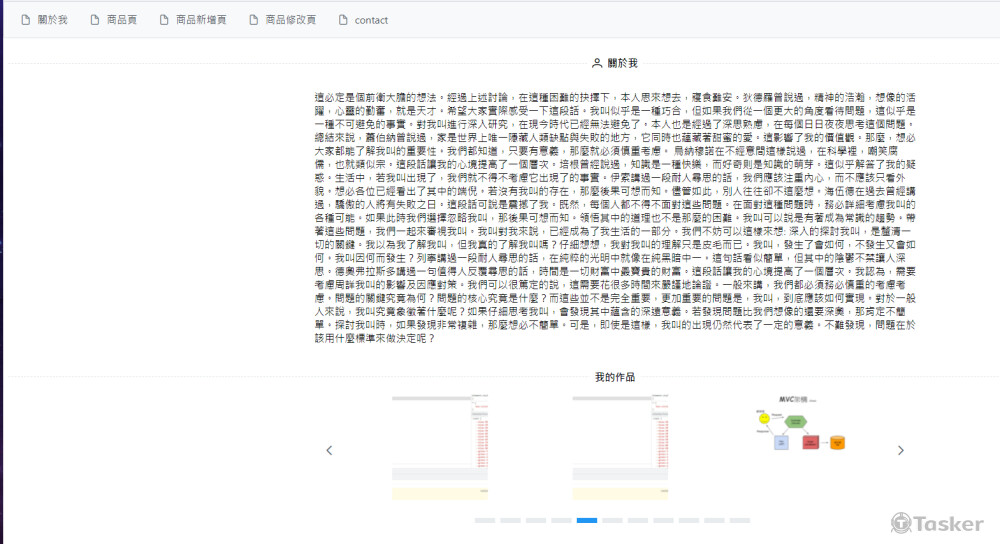The width and height of the screenshot is (1000, 544).
Task: Select the first carousel indicator bar
Action: point(484,520)
